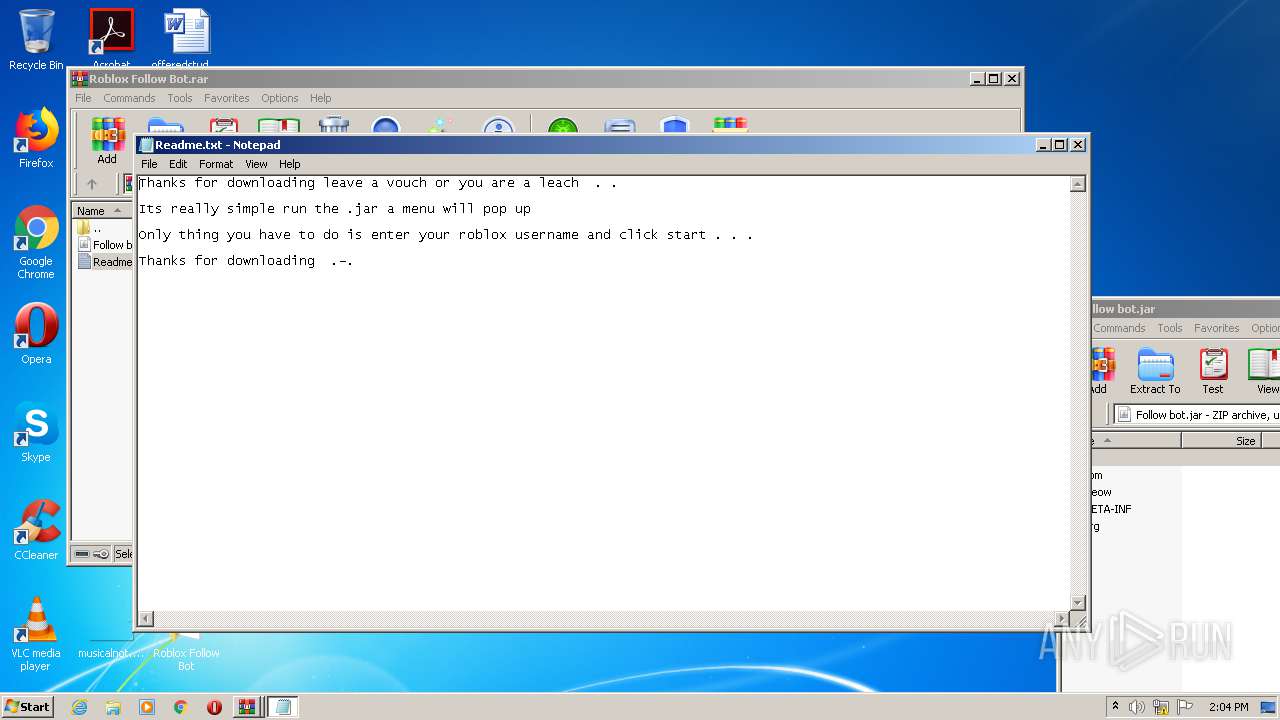
Task: Open Favorites menu in Roblox Follow Bot.rar window
Action: tap(227, 98)
